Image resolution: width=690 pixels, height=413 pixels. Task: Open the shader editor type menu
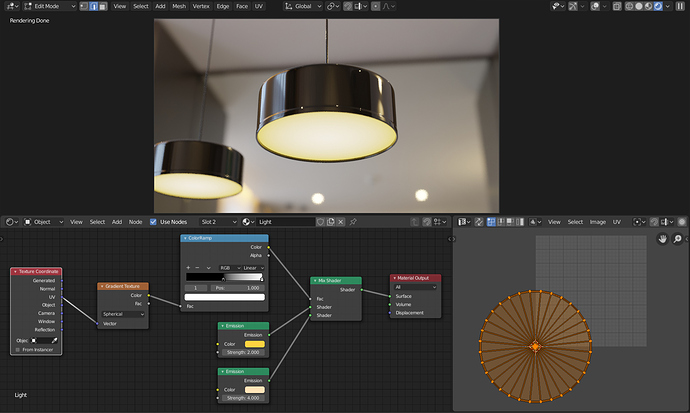coord(11,222)
